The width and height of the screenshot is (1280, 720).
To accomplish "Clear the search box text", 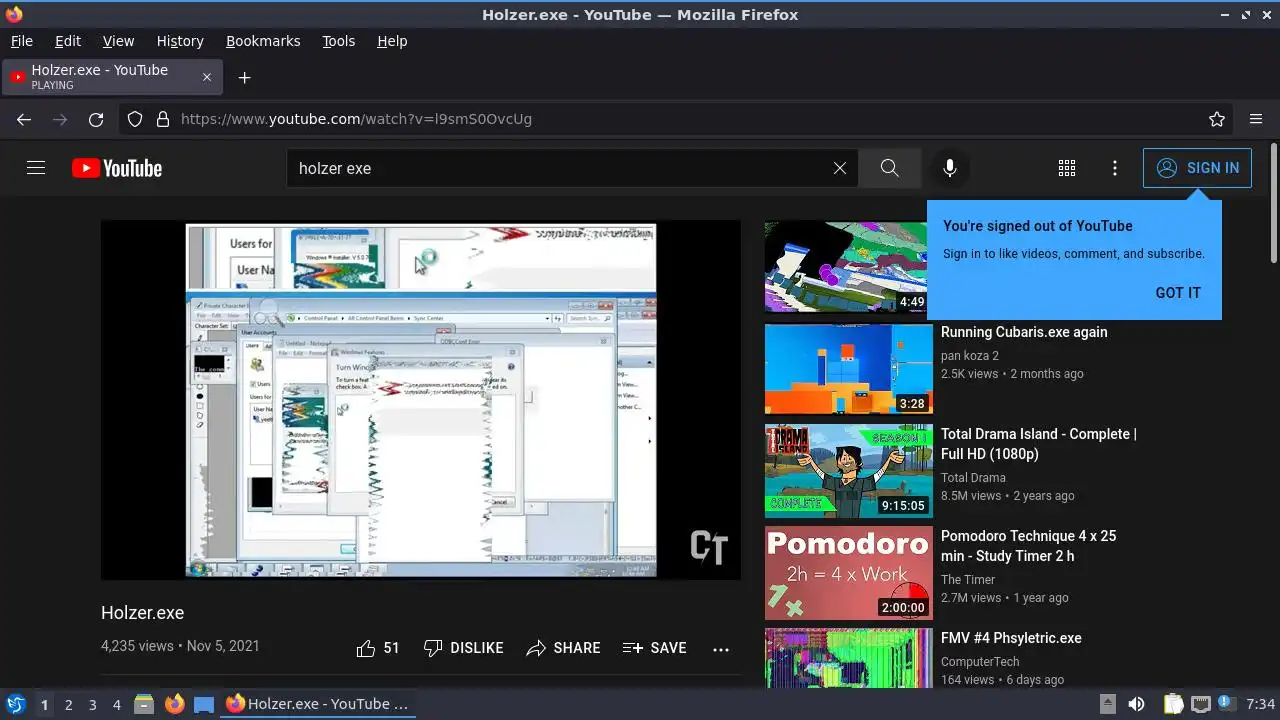I will tap(840, 168).
